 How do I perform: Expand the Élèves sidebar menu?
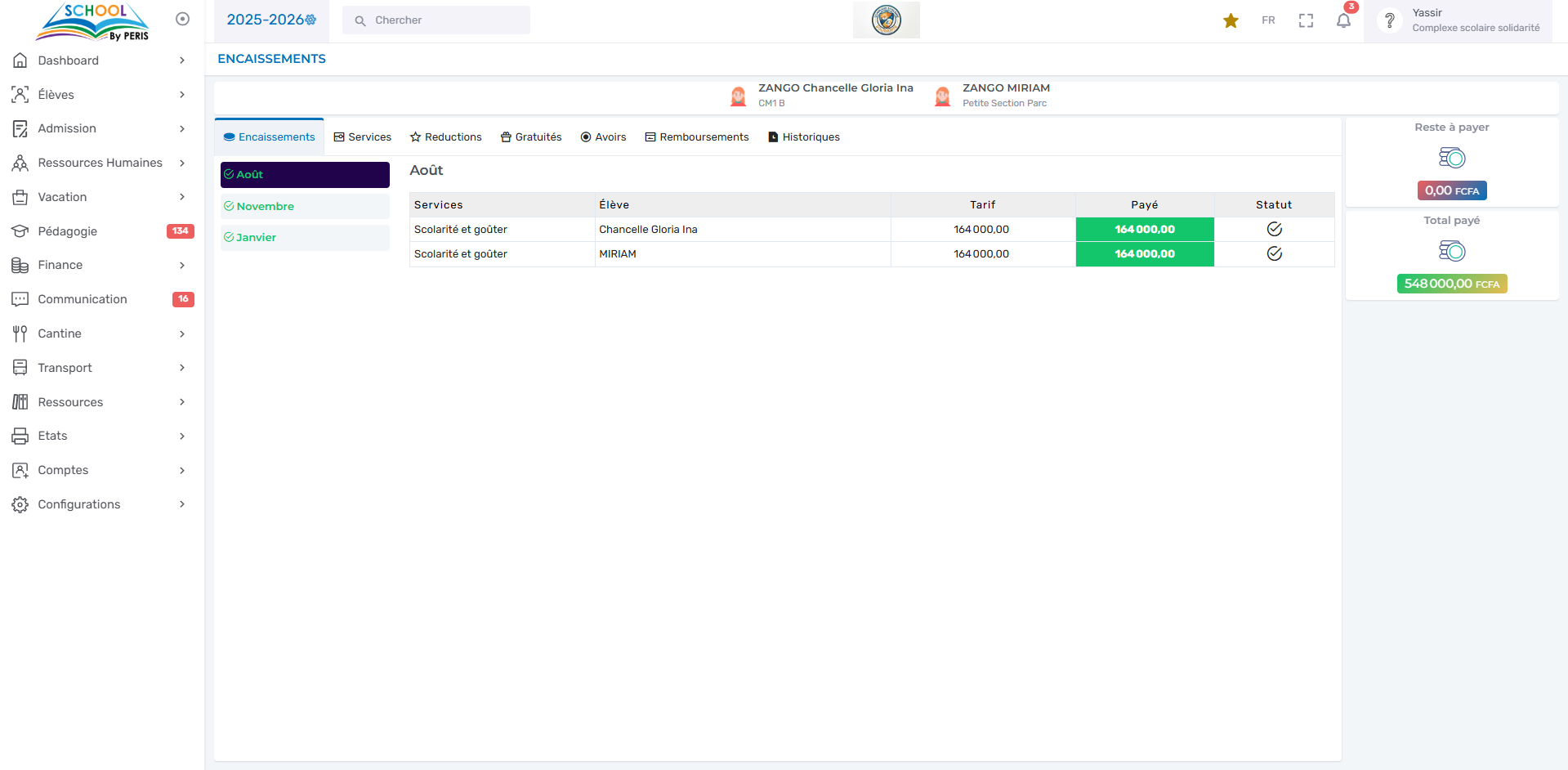(98, 95)
